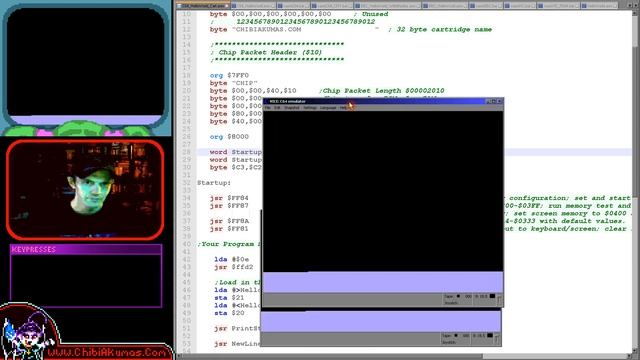
Task: Click the 'Startup:' label line
Action: [x=214, y=183]
